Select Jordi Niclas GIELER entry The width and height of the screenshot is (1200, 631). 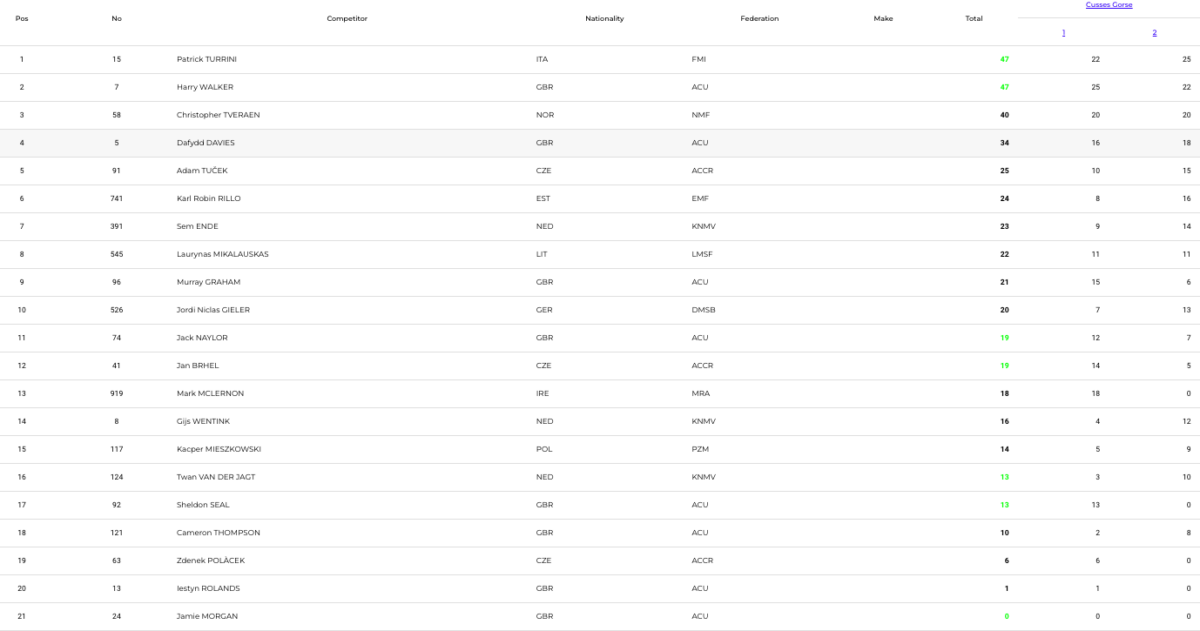(x=213, y=310)
